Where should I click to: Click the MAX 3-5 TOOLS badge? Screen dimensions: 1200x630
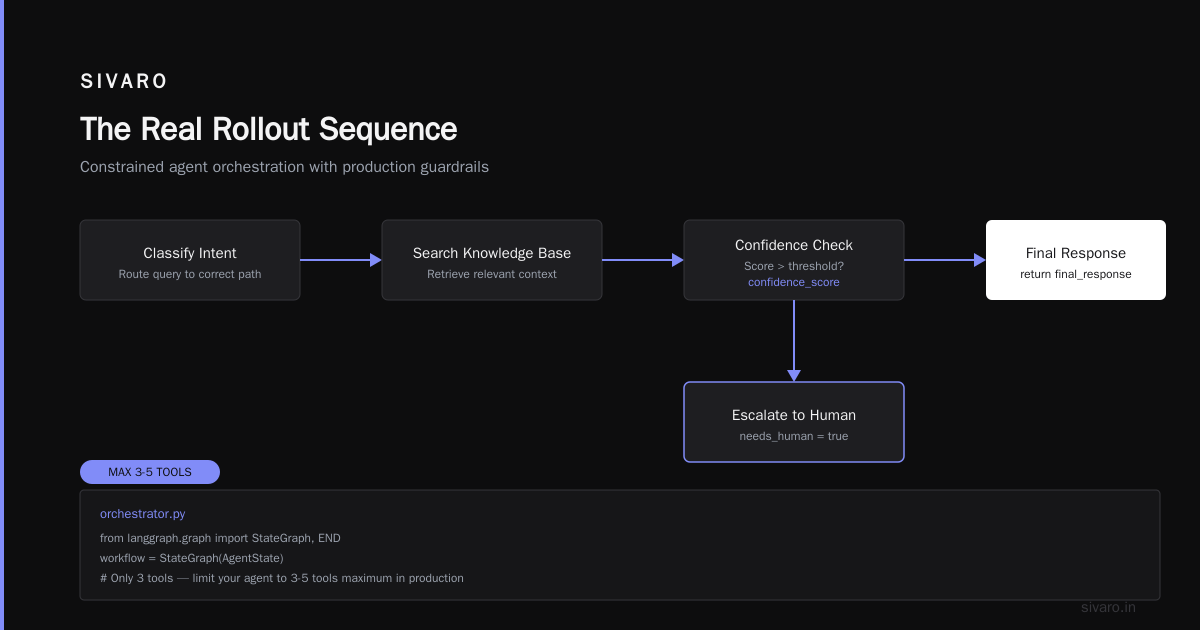(x=150, y=472)
